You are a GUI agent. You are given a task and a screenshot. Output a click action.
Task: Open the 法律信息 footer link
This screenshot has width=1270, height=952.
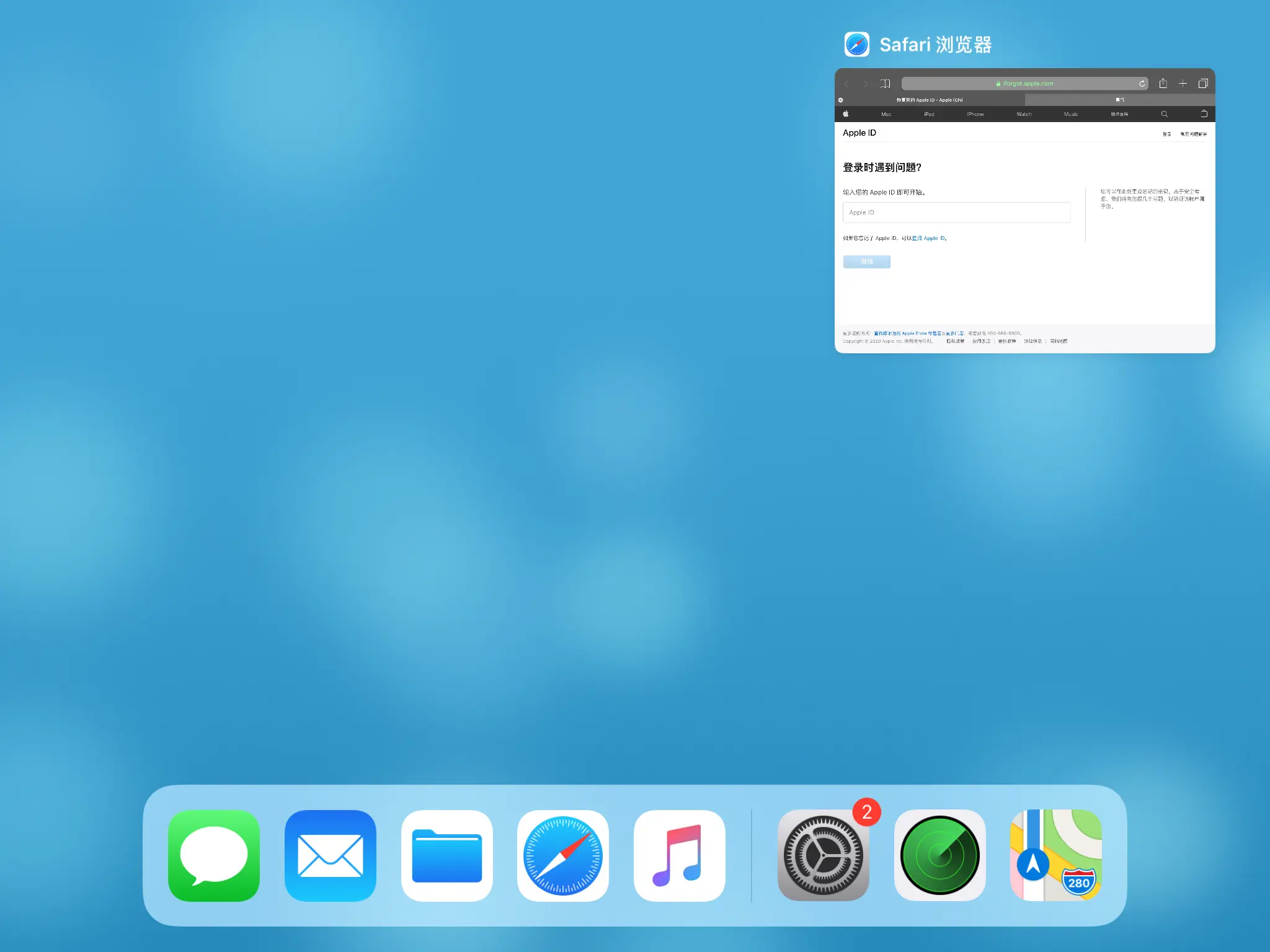pos(1032,341)
